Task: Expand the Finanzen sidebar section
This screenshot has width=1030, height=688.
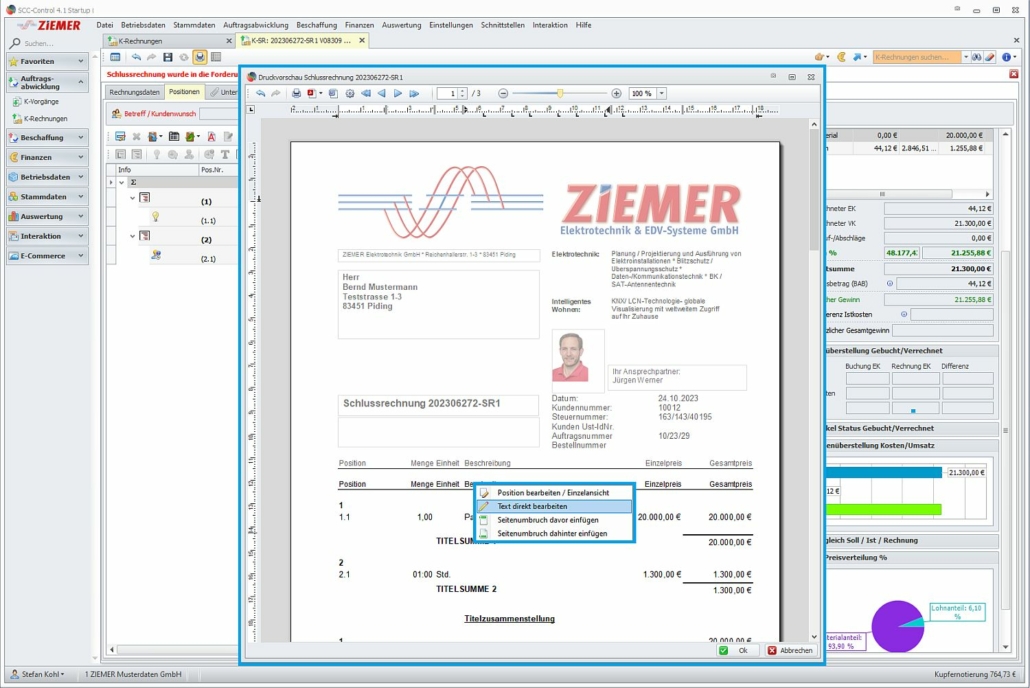Action: (x=47, y=157)
